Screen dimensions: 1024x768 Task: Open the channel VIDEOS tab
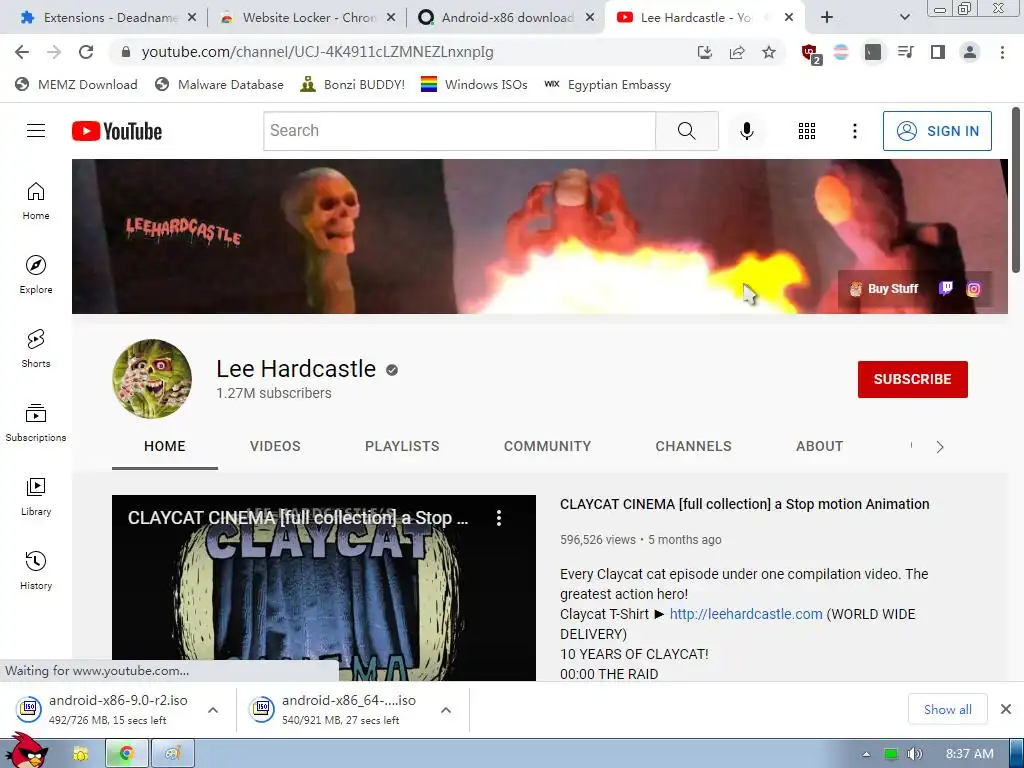[x=275, y=446]
